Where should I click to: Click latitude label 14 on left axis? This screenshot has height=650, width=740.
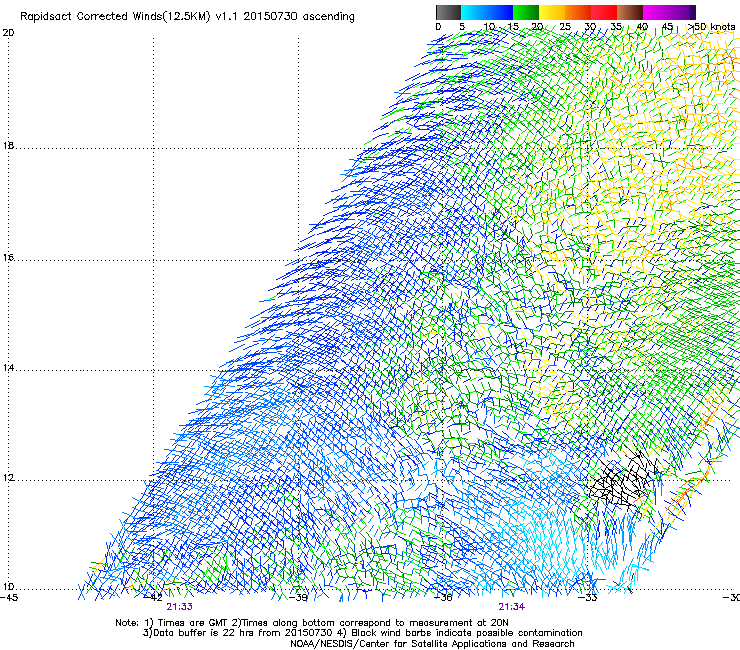point(8,367)
